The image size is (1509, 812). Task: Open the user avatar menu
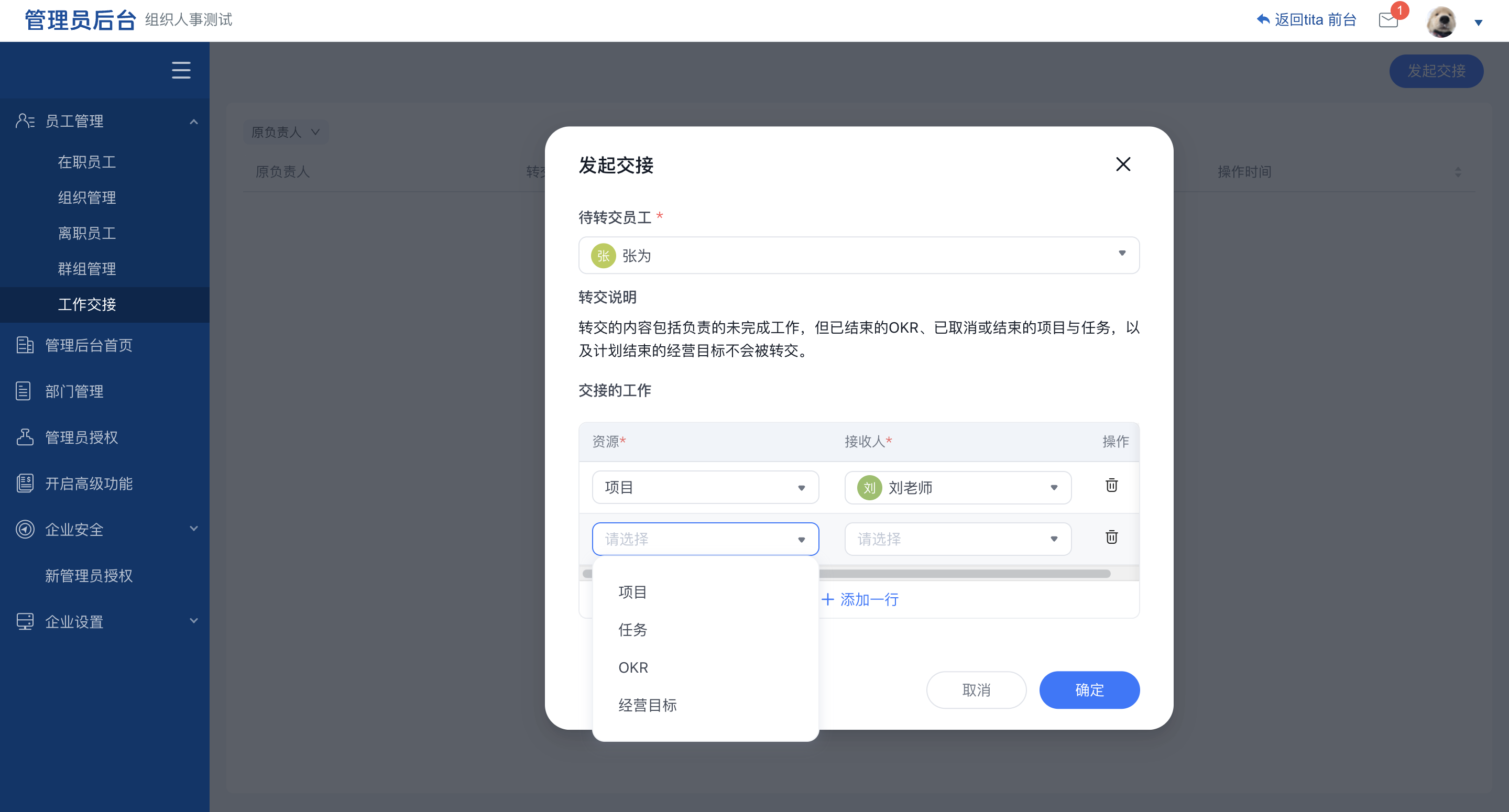pos(1441,21)
